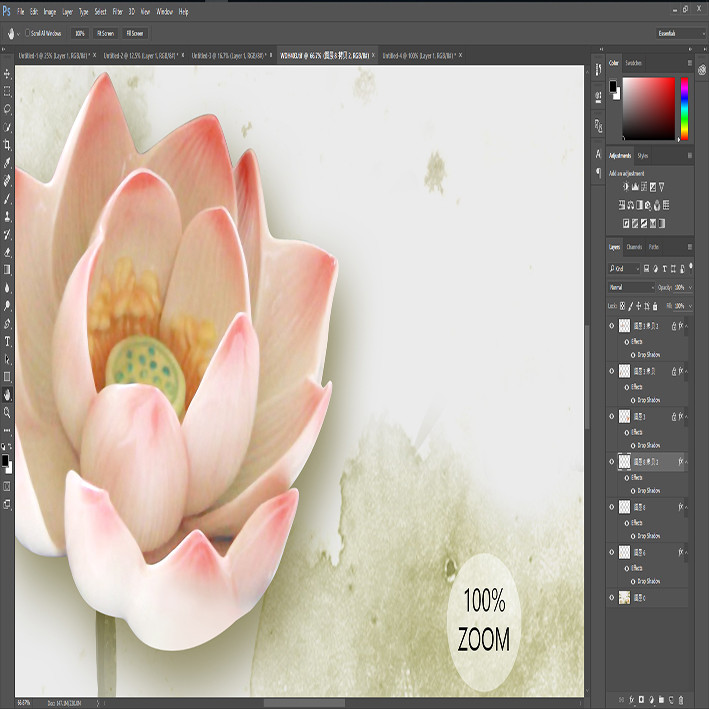Open the layer Kind filter dropdown

pos(624,269)
